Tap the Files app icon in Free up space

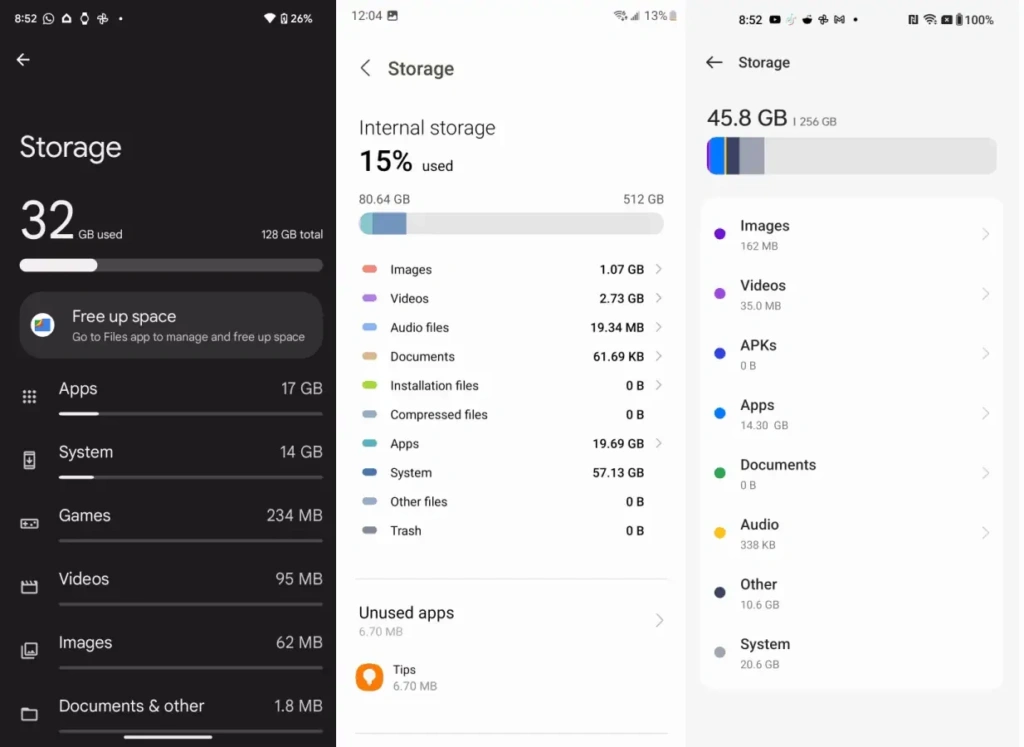tap(42, 325)
